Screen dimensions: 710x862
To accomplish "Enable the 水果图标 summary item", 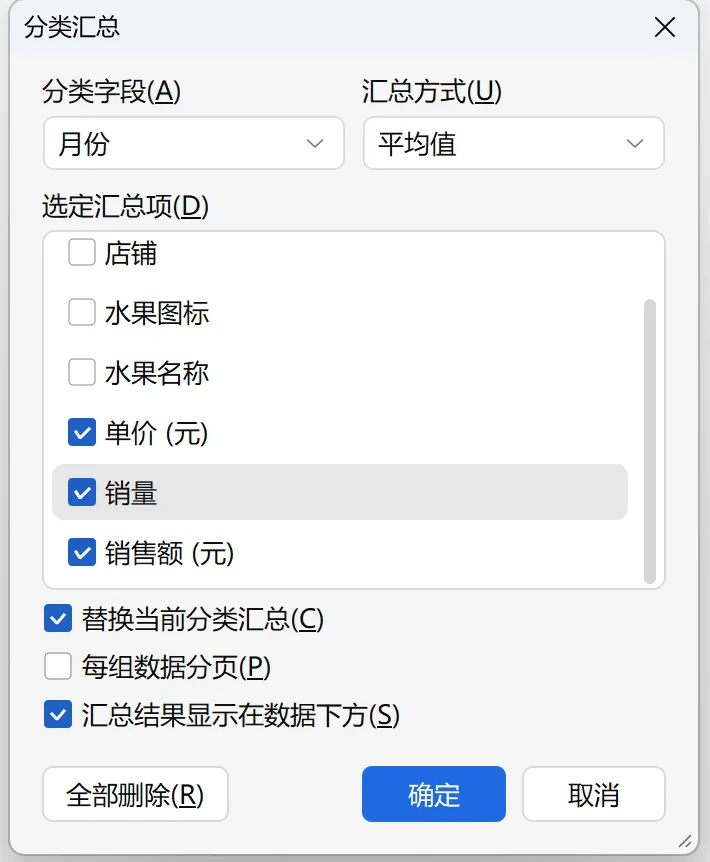I will coord(82,313).
